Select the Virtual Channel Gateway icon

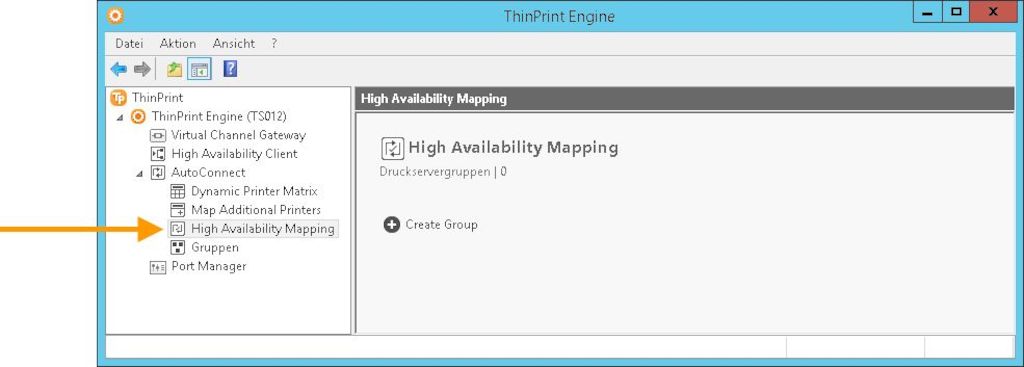(158, 136)
